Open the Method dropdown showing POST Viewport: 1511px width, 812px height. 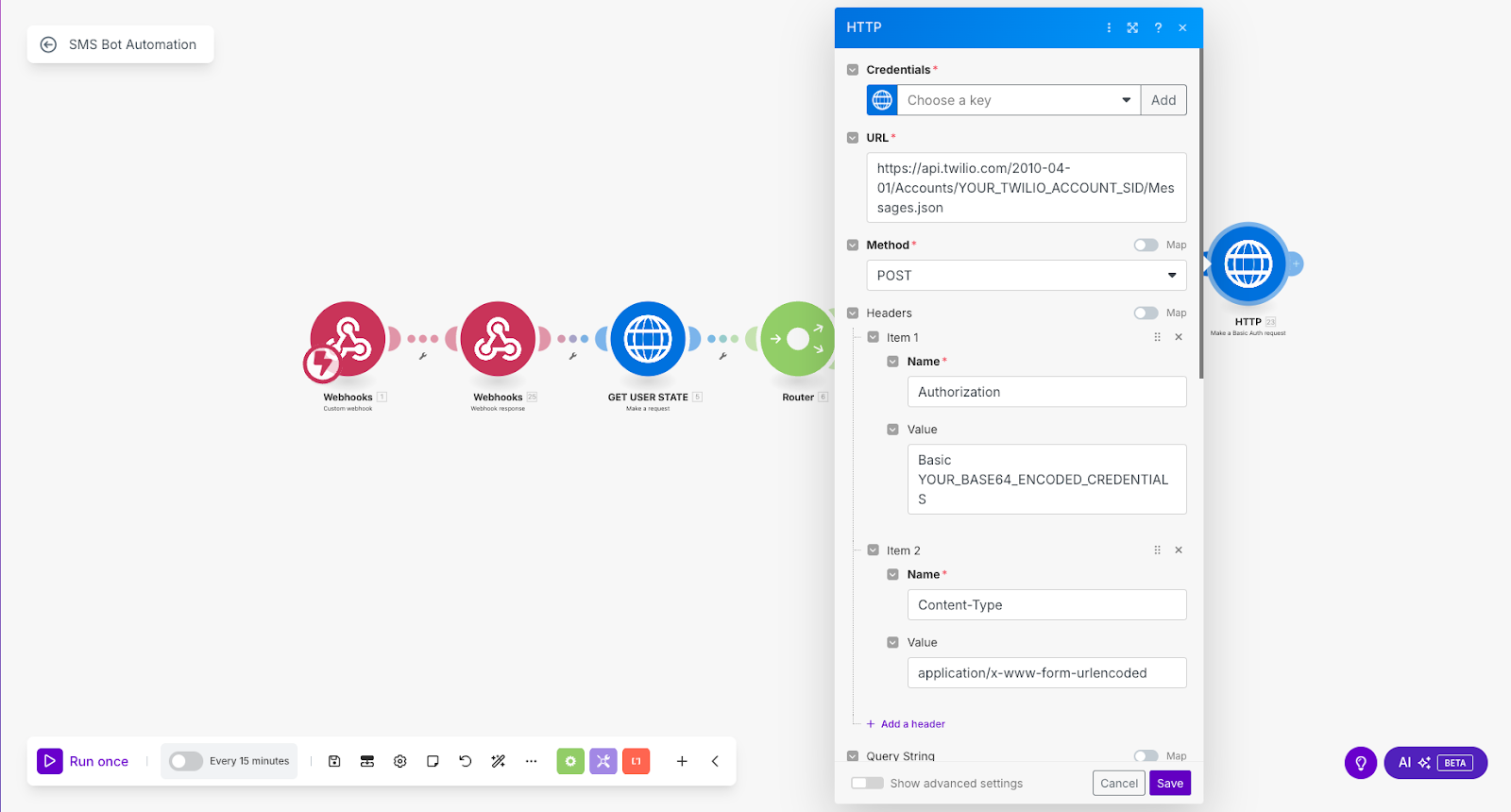(x=1027, y=276)
